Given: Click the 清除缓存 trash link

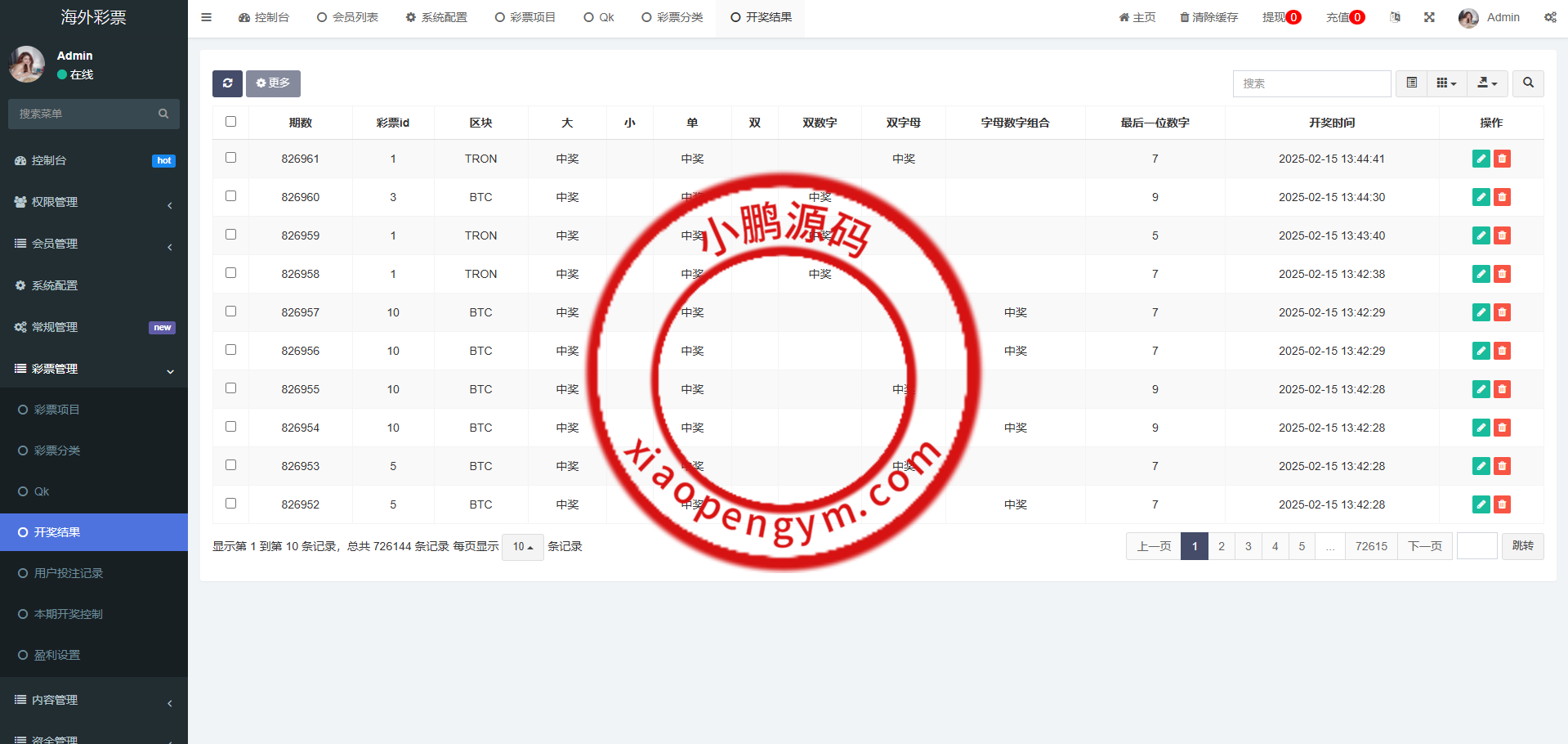Looking at the screenshot, I should coord(1208,17).
